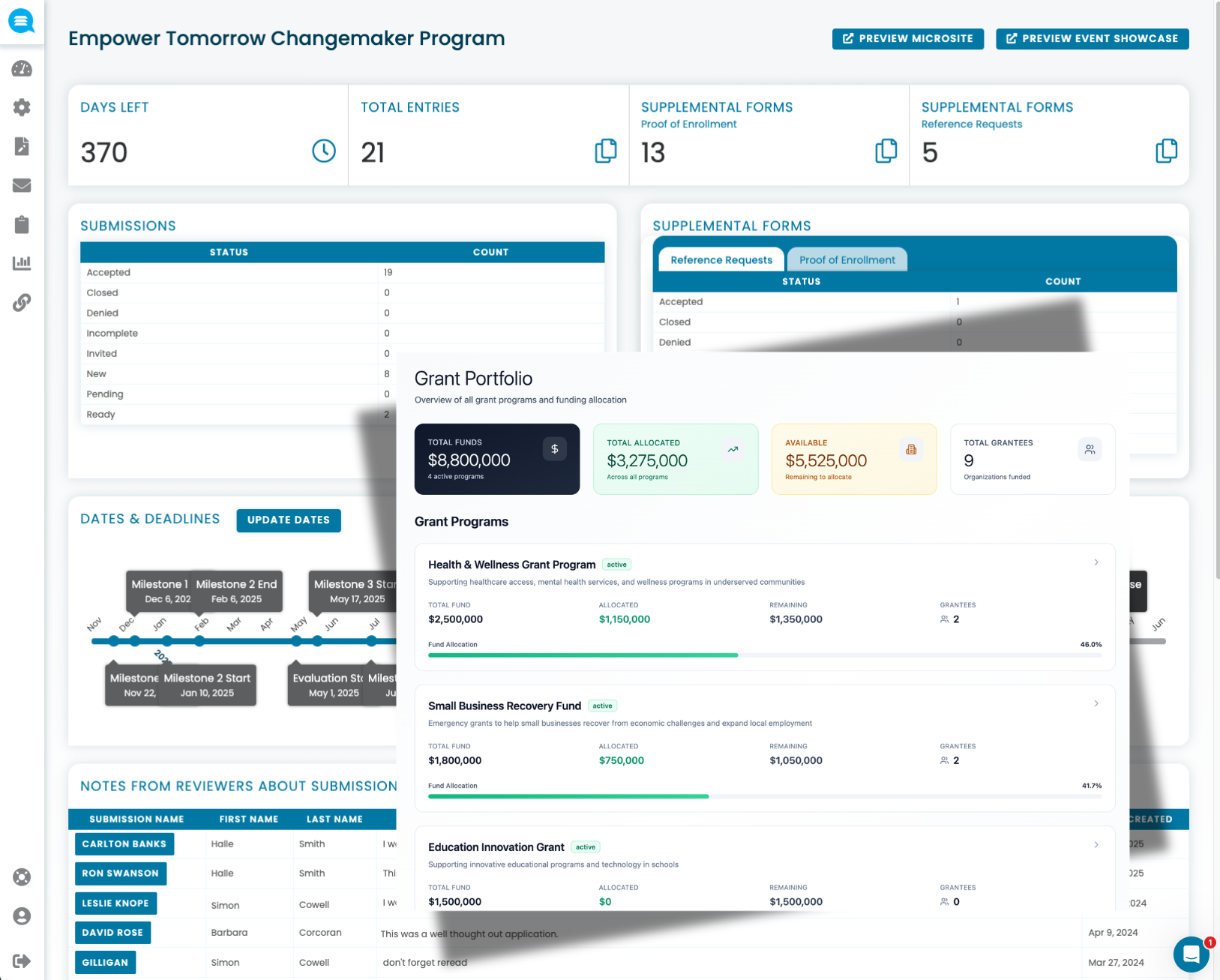Screen dimensions: 1220x980
Task: Expand the Small Business Recovery Fund card
Action: [x=1096, y=703]
